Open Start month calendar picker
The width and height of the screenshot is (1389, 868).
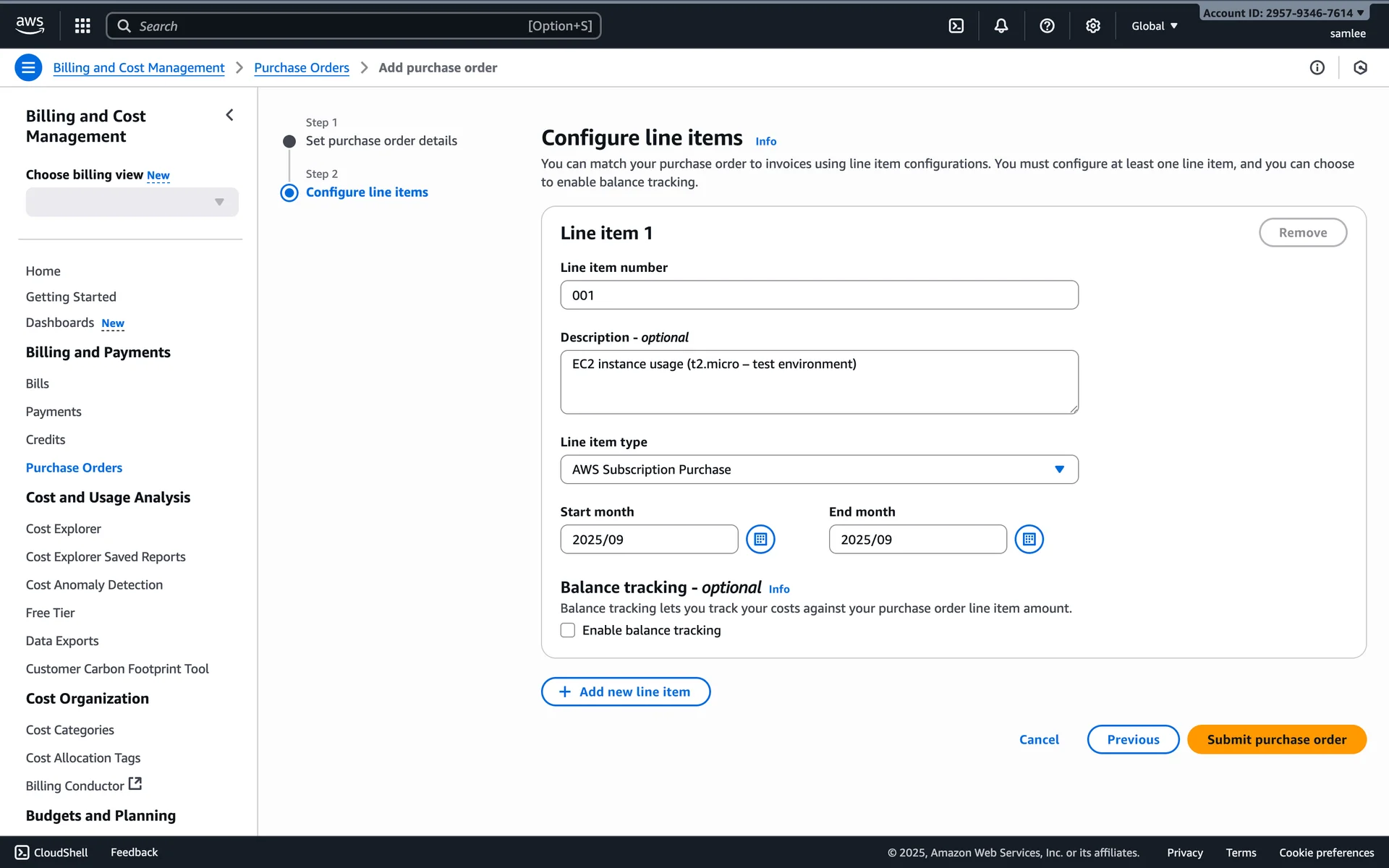[x=760, y=540]
